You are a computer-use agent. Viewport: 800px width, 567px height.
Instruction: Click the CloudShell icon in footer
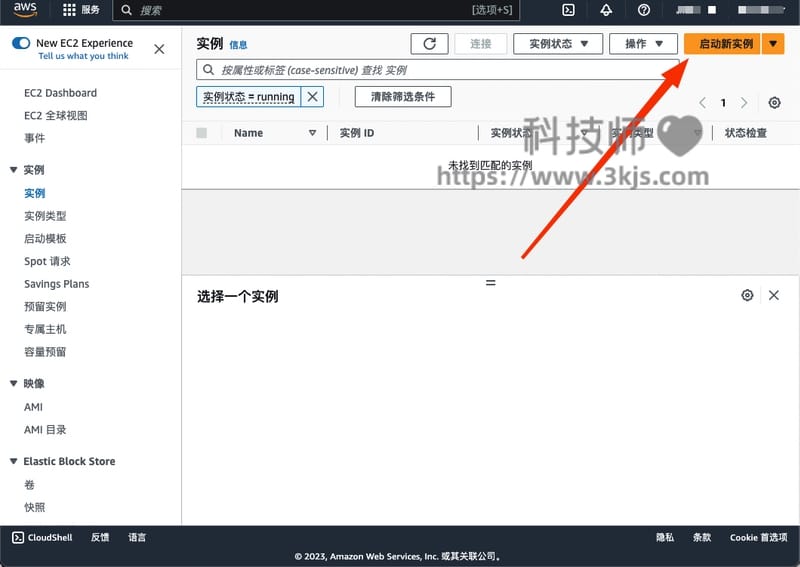point(18,537)
